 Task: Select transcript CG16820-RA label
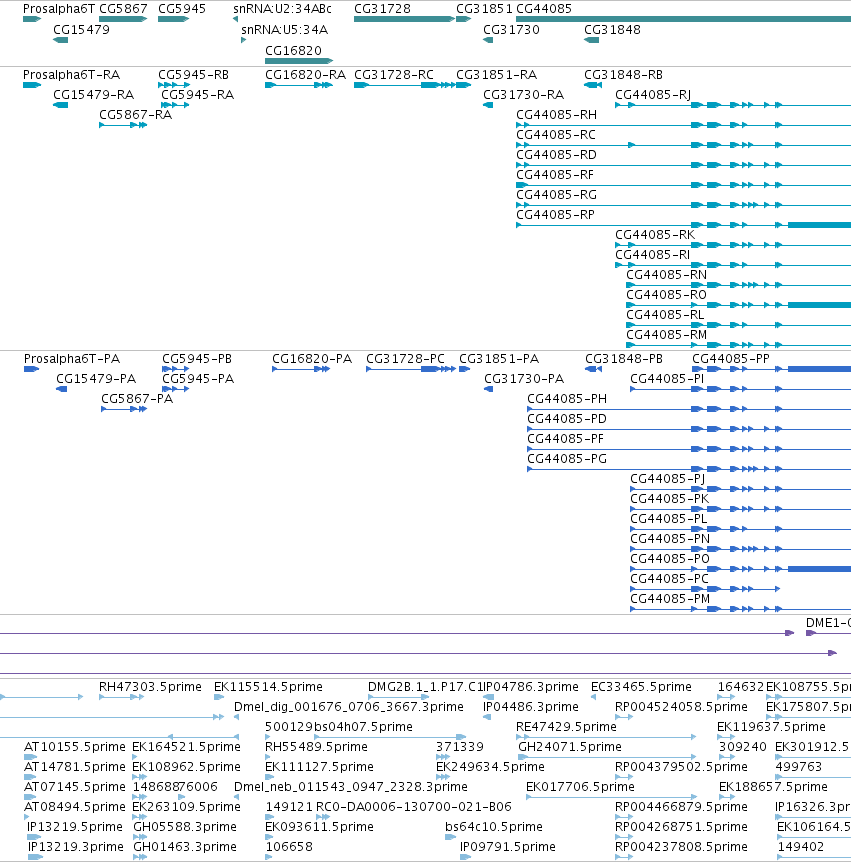pyautogui.click(x=306, y=75)
